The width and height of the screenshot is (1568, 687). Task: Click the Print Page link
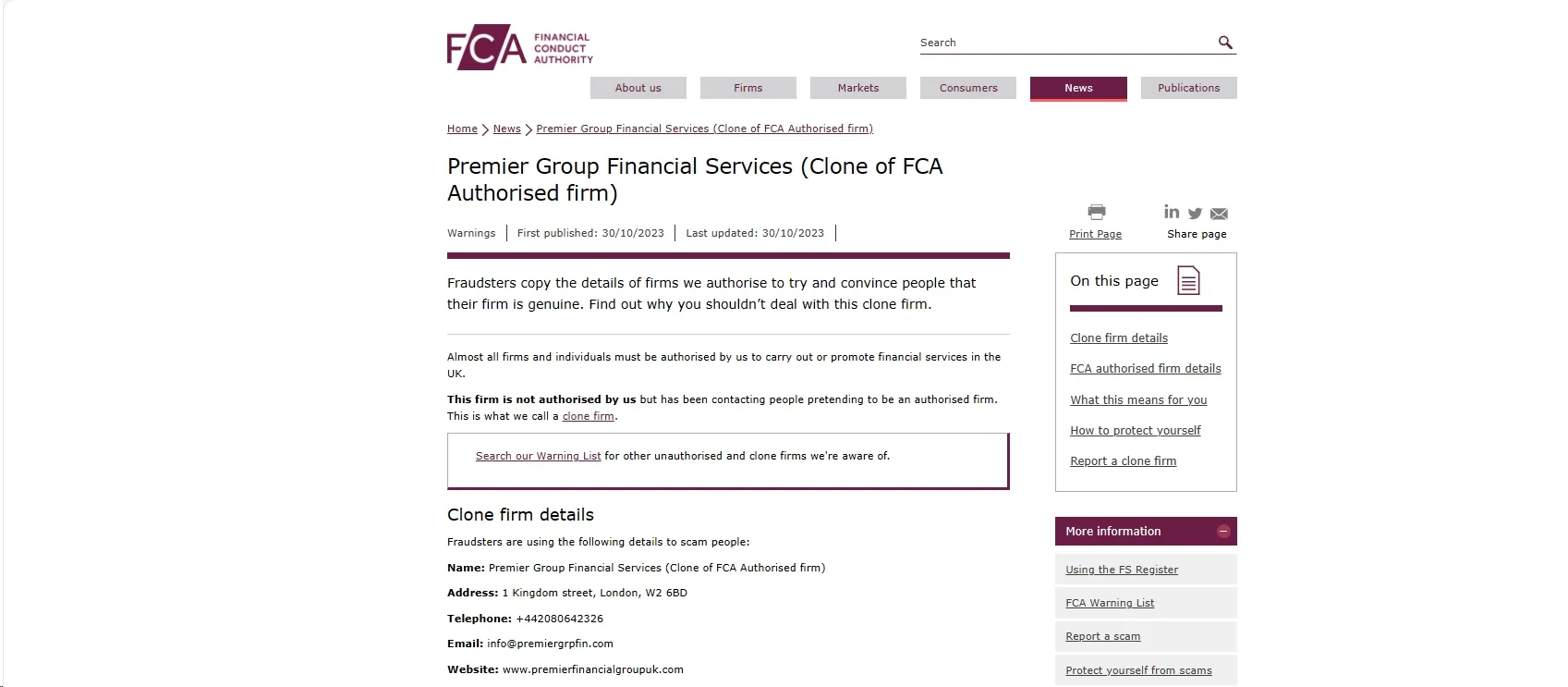[1095, 234]
